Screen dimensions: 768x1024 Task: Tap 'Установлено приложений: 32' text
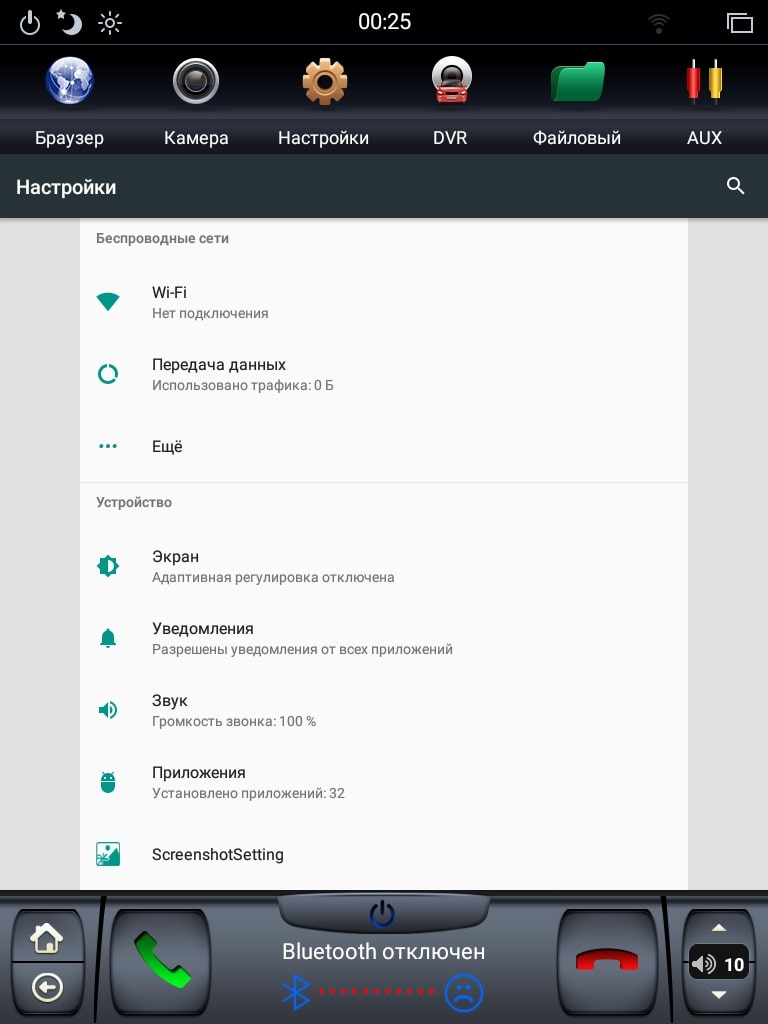tap(248, 793)
